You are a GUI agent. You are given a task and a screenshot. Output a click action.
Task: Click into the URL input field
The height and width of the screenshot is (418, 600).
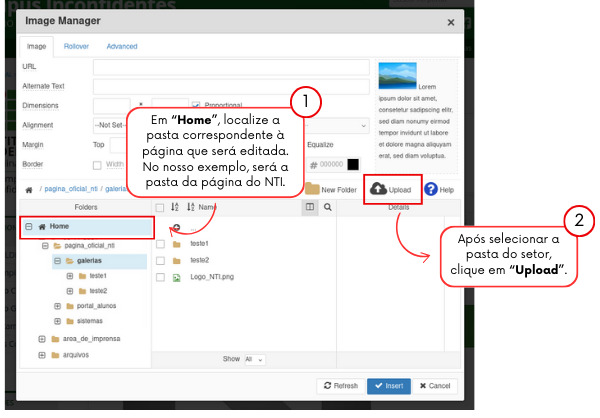click(x=230, y=67)
